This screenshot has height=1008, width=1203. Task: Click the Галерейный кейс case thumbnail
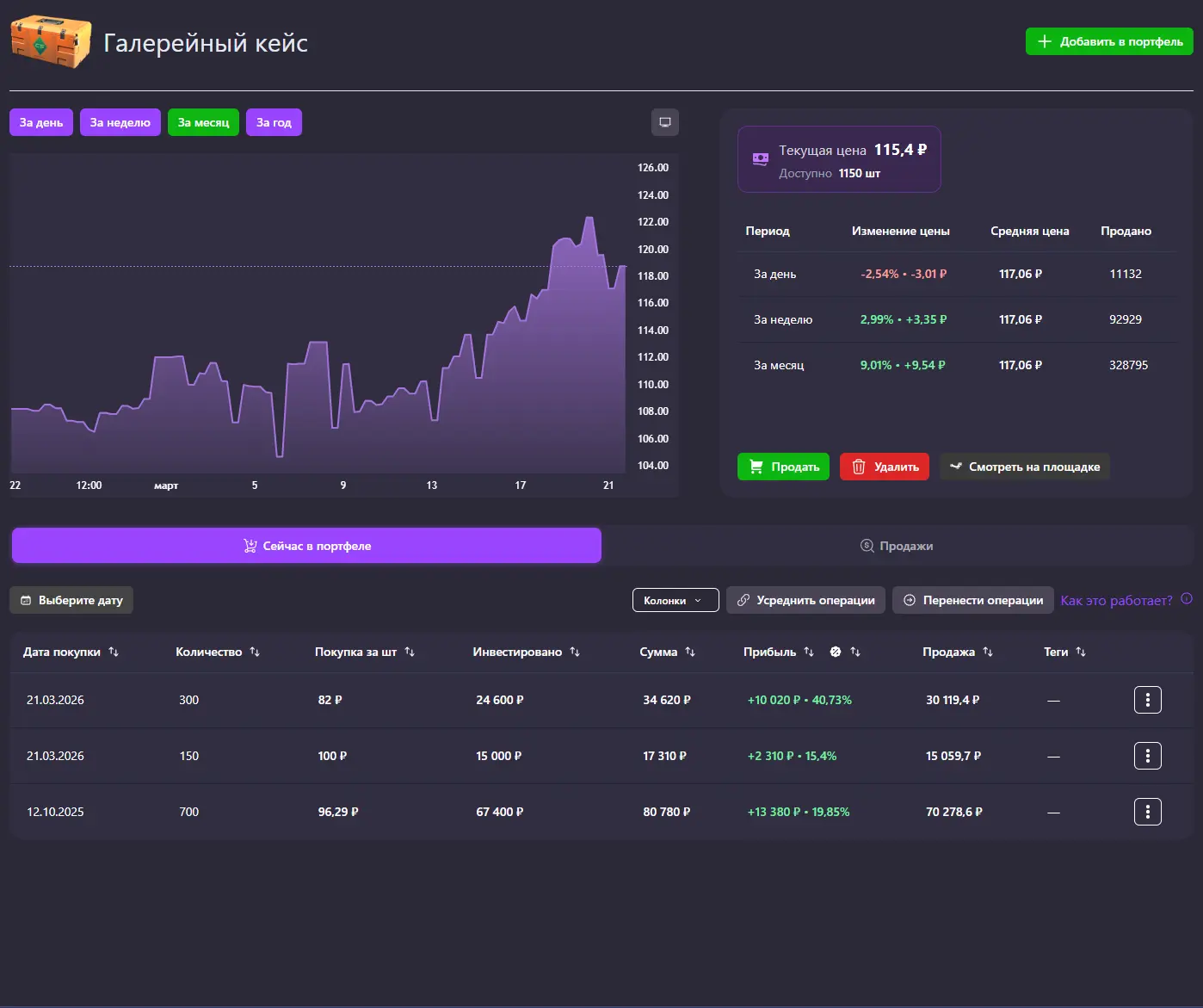click(51, 41)
